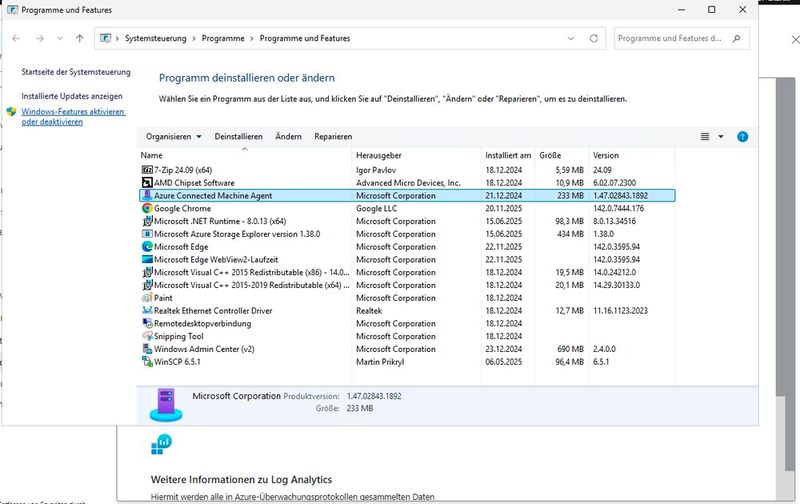
Task: Click Visual C++ 2015 (x86) icon
Action: click(x=147, y=272)
